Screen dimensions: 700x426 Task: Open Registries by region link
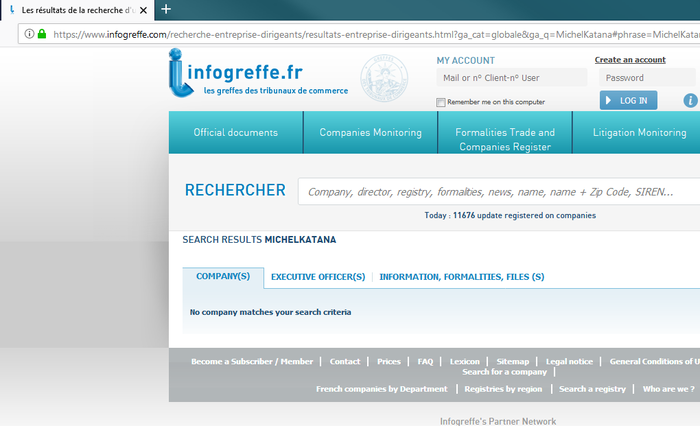[503, 389]
